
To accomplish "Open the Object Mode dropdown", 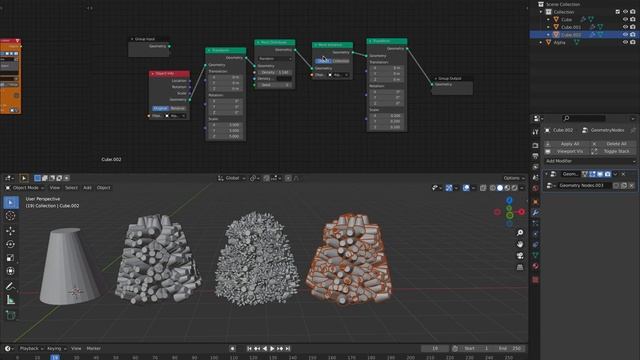I will 25,188.
